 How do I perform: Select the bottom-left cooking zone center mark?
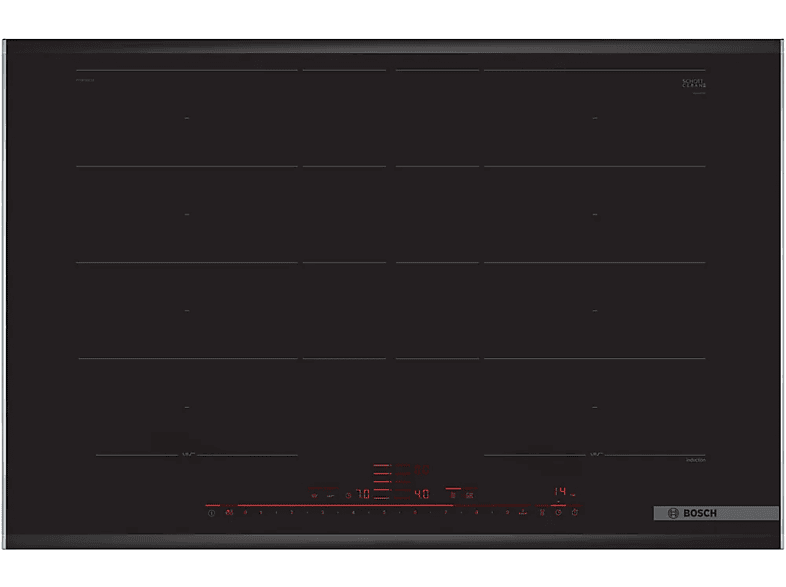pos(187,407)
